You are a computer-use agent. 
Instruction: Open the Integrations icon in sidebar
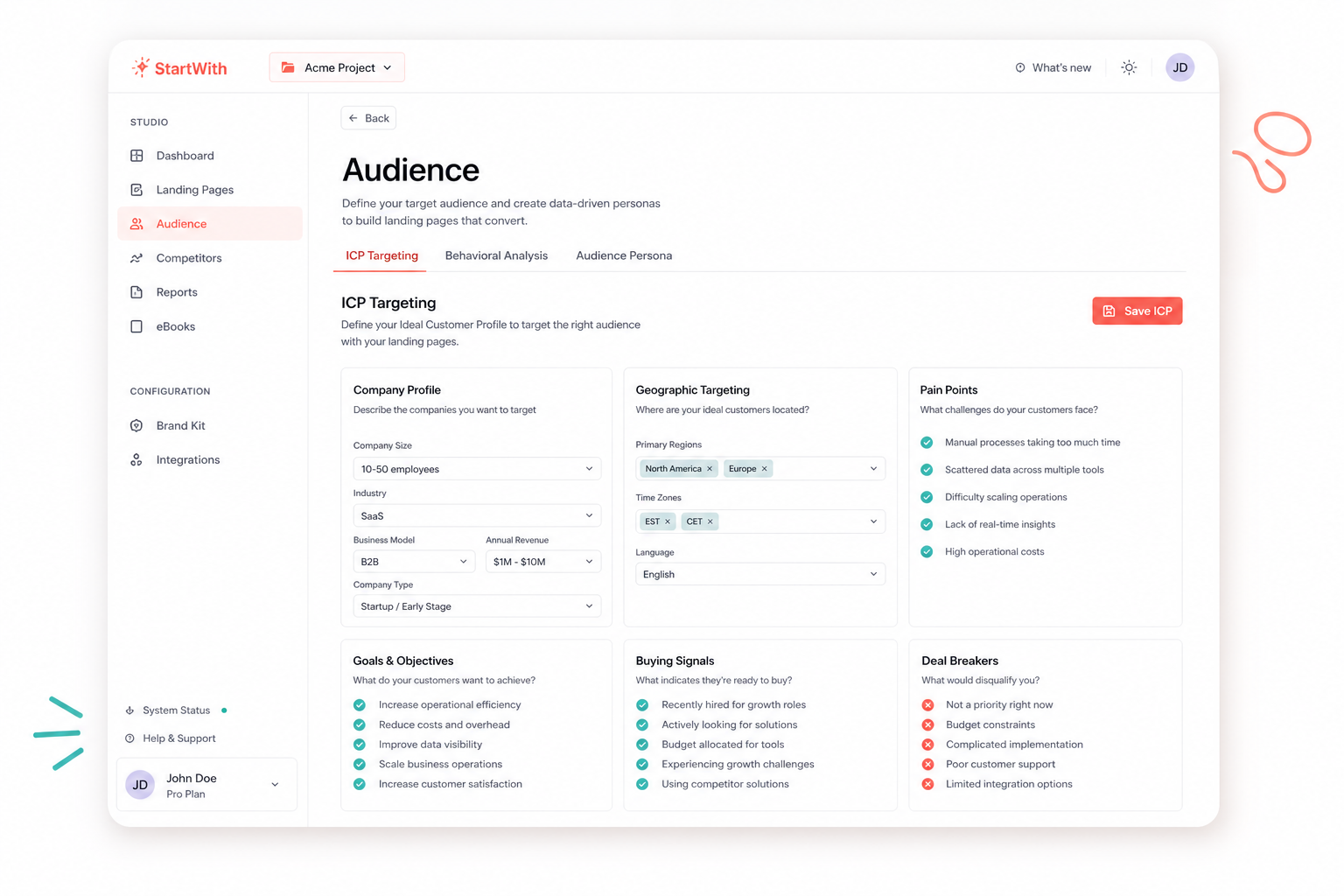[x=136, y=460]
